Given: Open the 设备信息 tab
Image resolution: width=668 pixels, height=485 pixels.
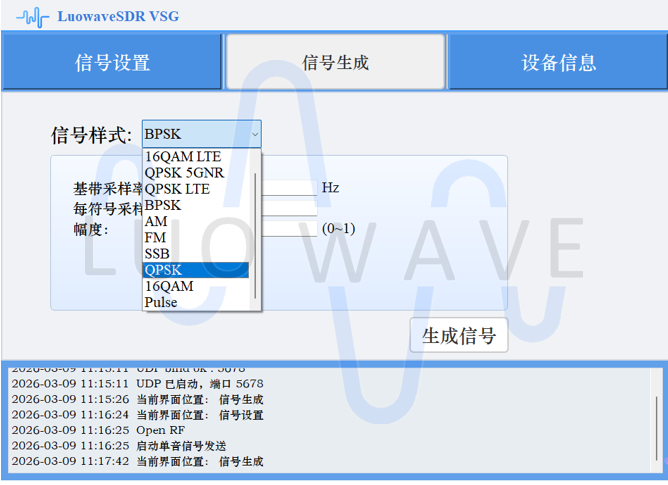Looking at the screenshot, I should tap(558, 63).
